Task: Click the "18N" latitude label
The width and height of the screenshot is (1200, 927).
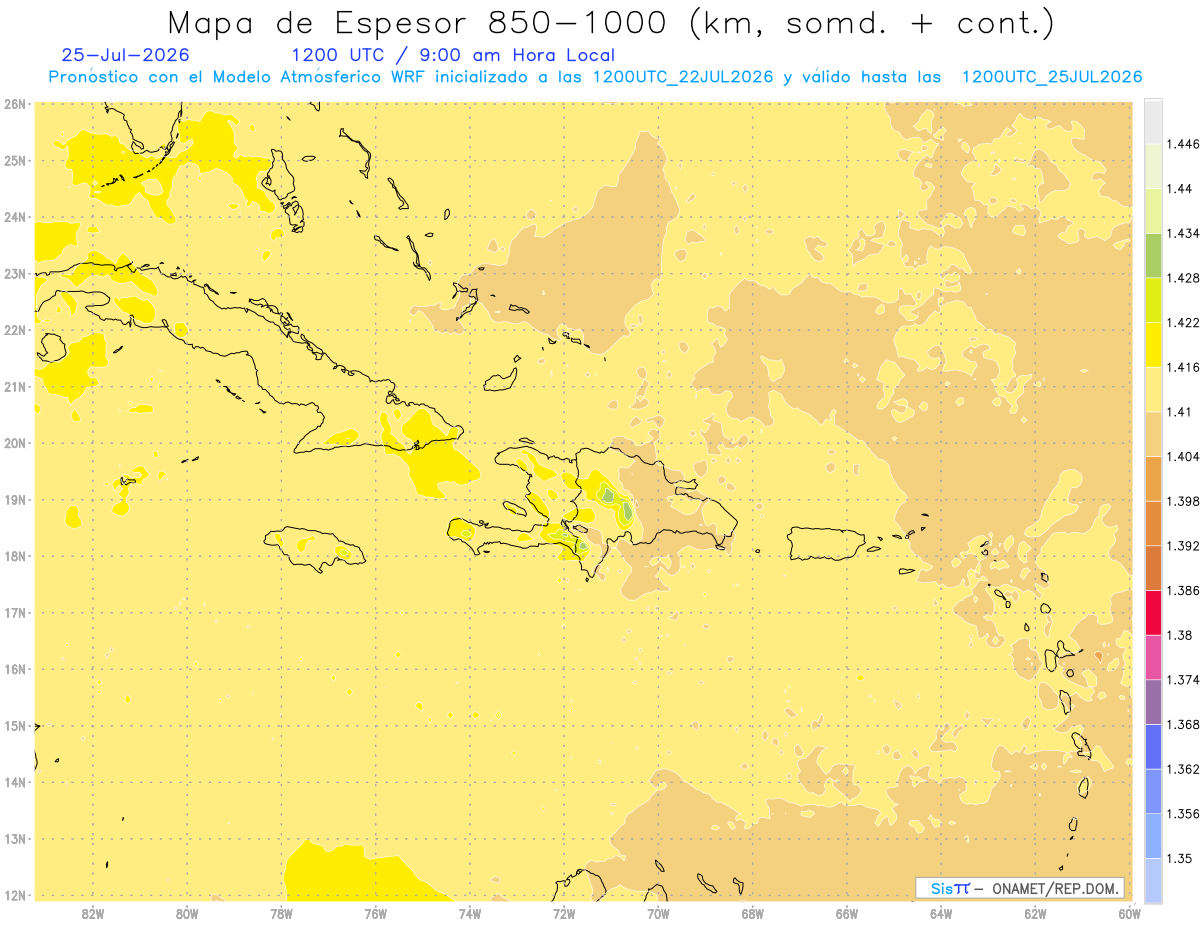Action: point(15,556)
